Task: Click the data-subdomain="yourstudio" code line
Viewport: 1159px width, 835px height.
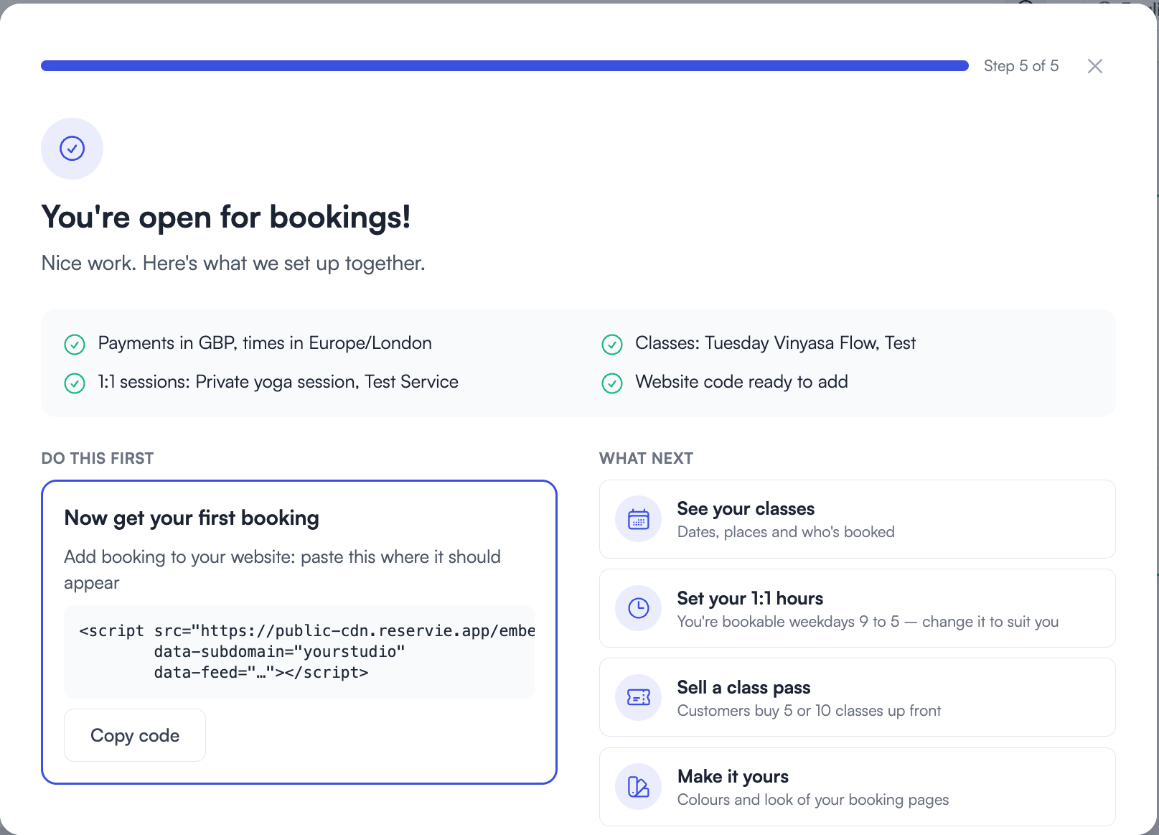Action: click(279, 652)
